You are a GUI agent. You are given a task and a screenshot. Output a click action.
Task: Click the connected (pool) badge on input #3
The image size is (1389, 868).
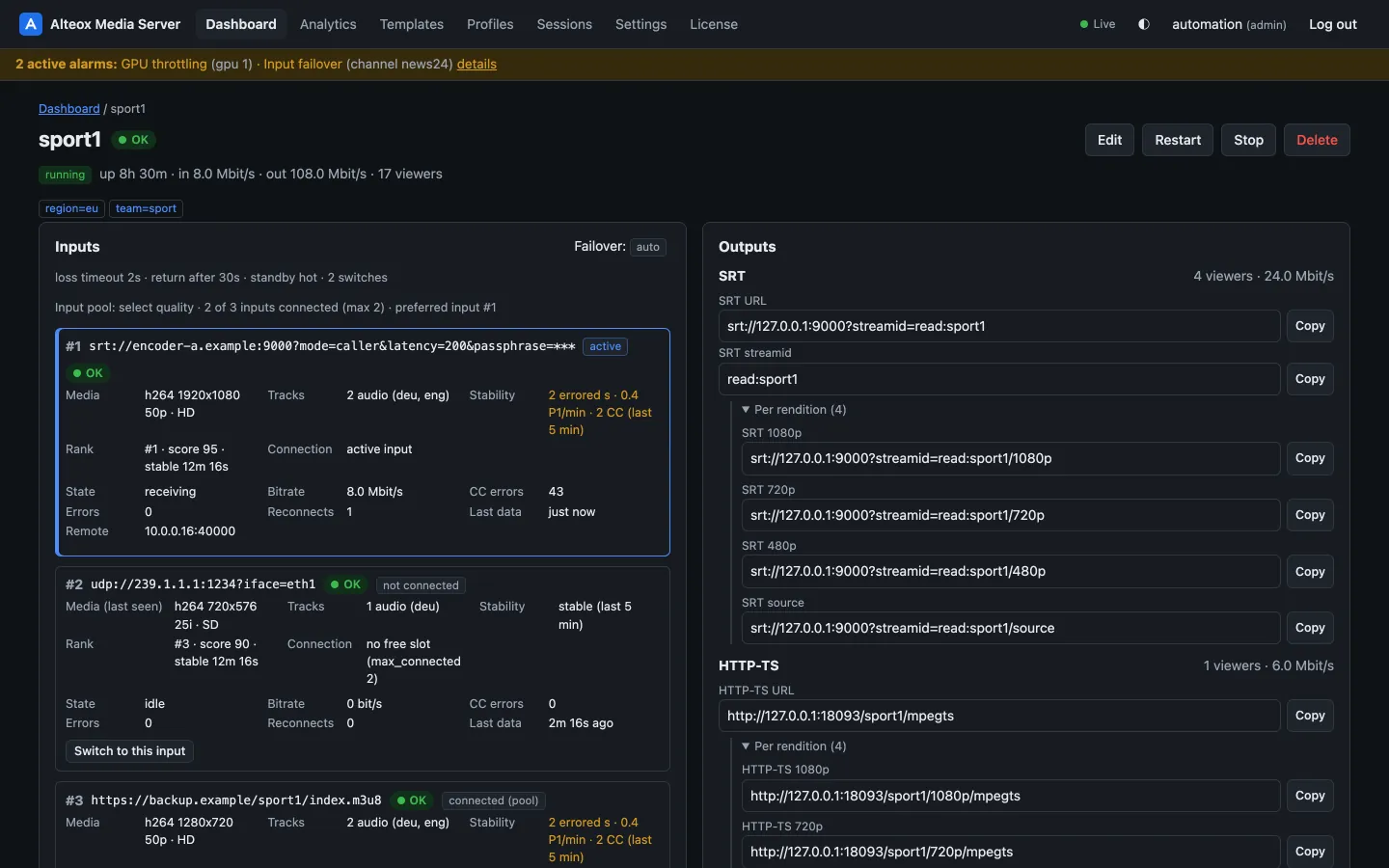pyautogui.click(x=494, y=800)
